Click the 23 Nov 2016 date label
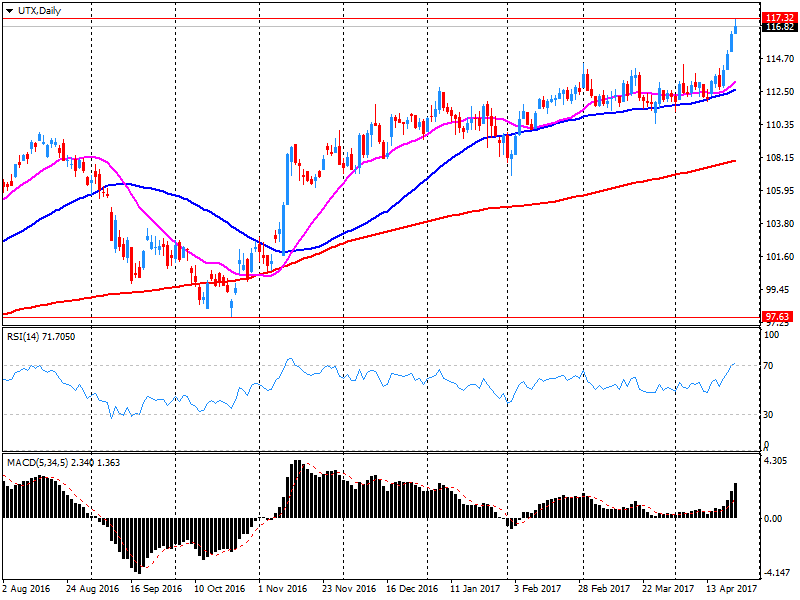Screen dimensions: 800x600 tap(349, 589)
